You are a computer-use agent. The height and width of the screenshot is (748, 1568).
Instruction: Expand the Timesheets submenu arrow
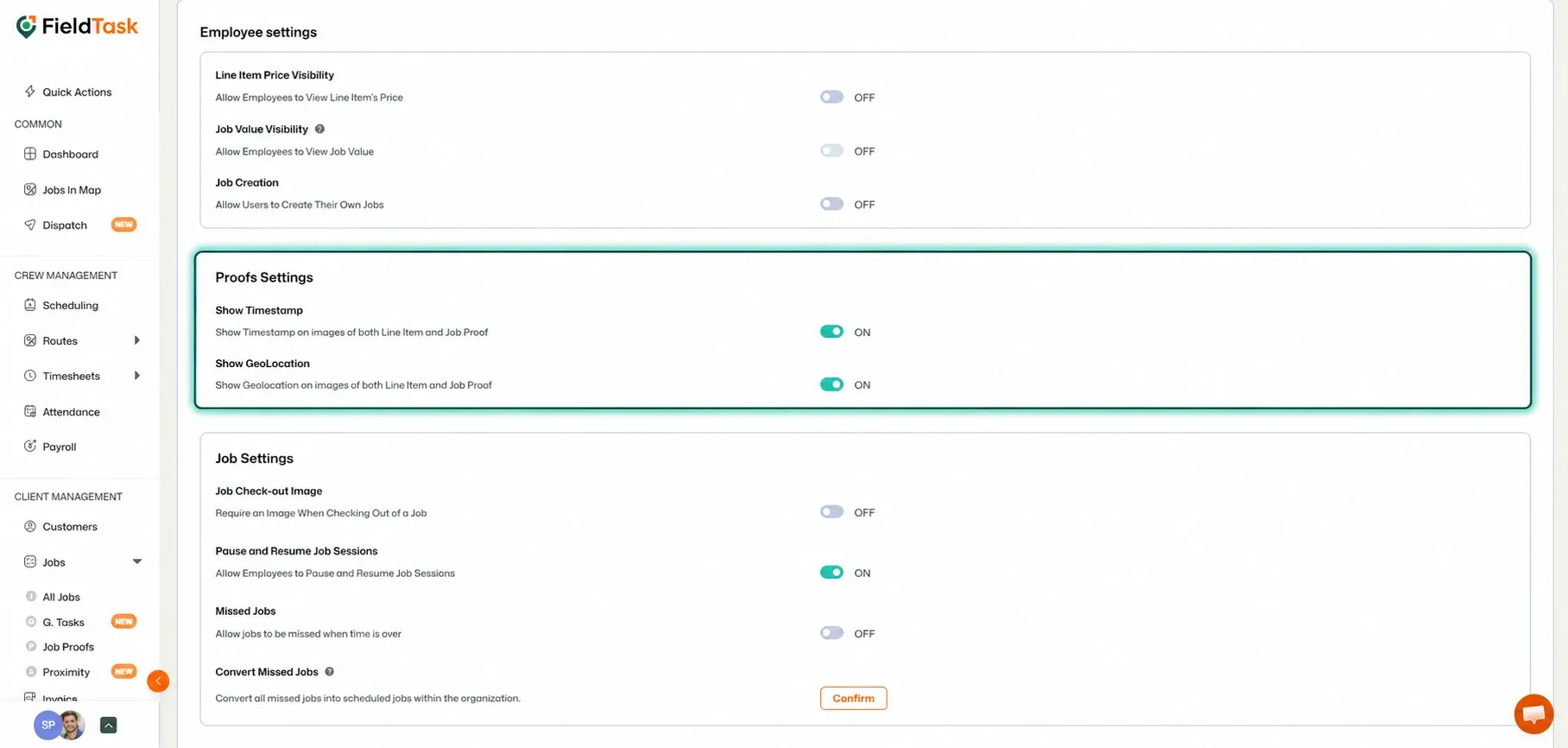click(137, 376)
